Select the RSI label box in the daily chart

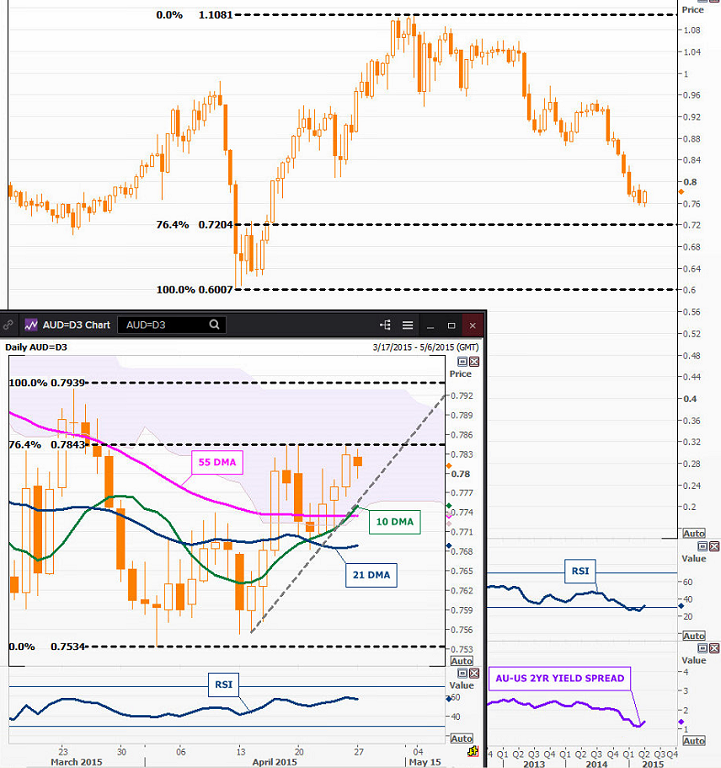tap(224, 685)
